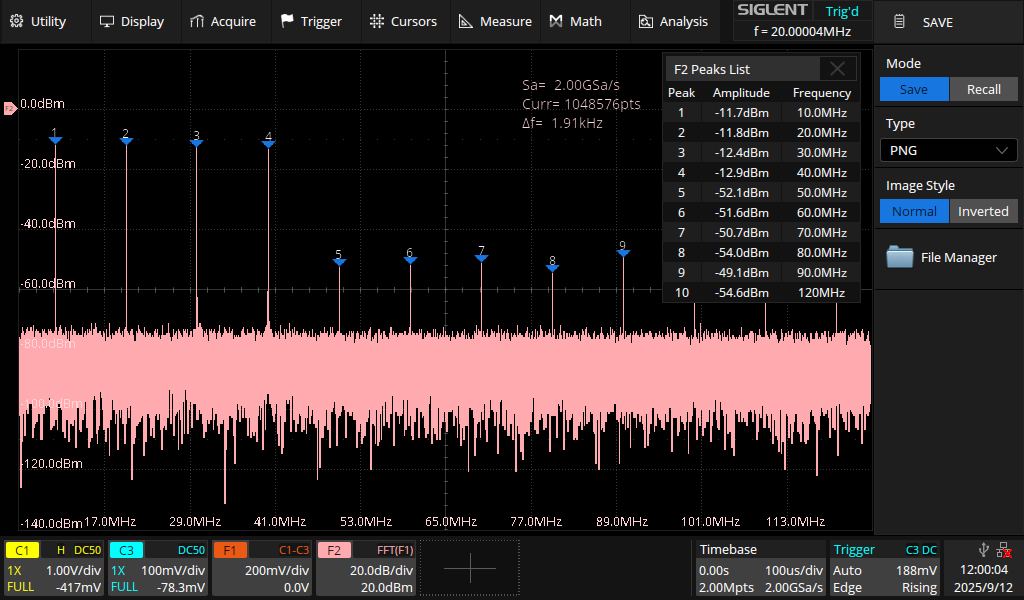Close the F2 Peaks List panel
The height and width of the screenshot is (600, 1024).
pos(838,69)
